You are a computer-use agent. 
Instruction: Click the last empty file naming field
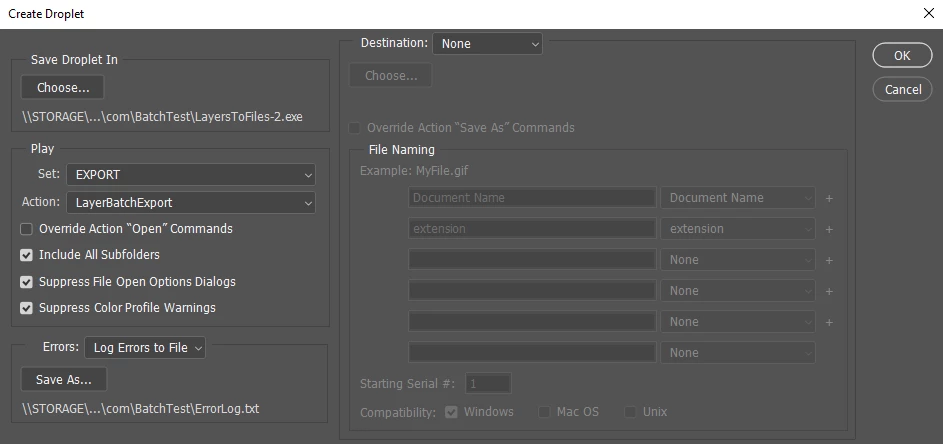click(532, 353)
